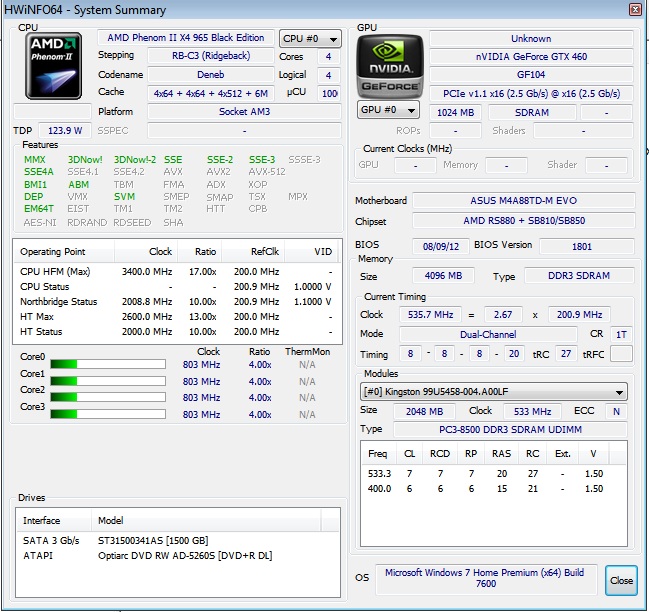The height and width of the screenshot is (612, 649).
Task: Open the CPU #0 selector dropdown
Action: click(310, 38)
